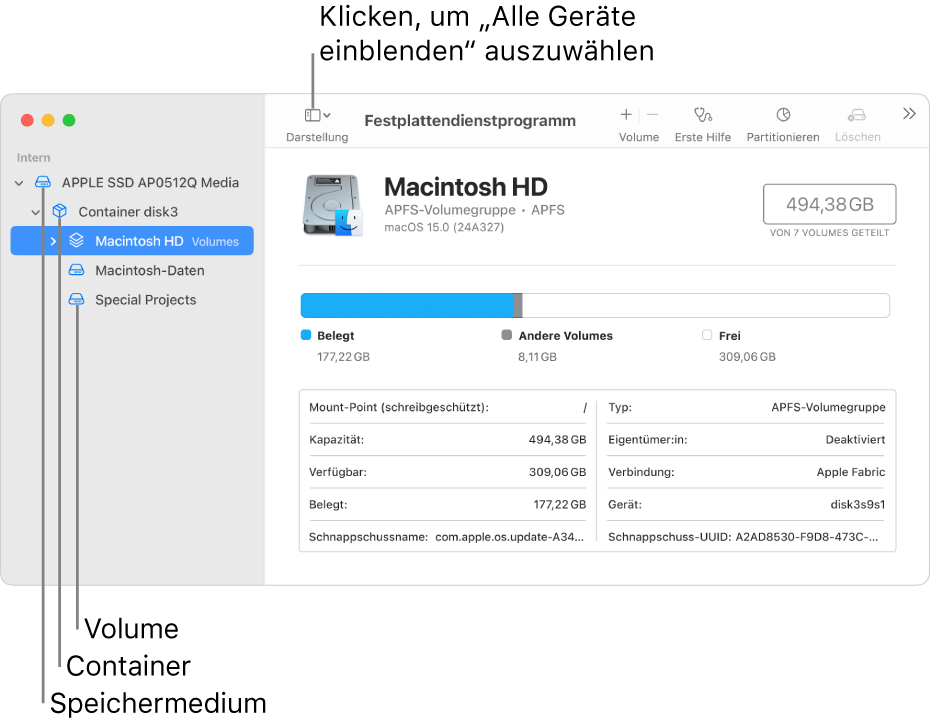Screen dimensions: 931x726
Task: Click the Schnappschuss-UUID value A2AD8530
Action: coord(807,537)
